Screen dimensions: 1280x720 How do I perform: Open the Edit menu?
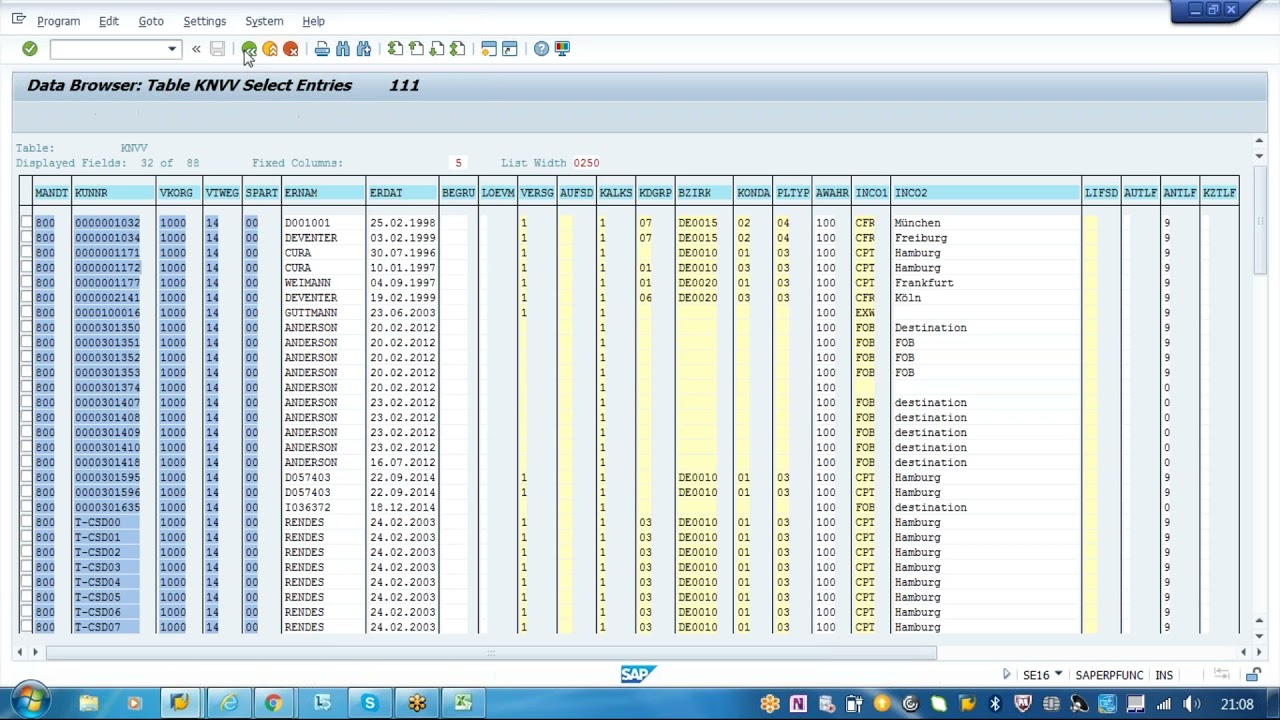(x=109, y=21)
